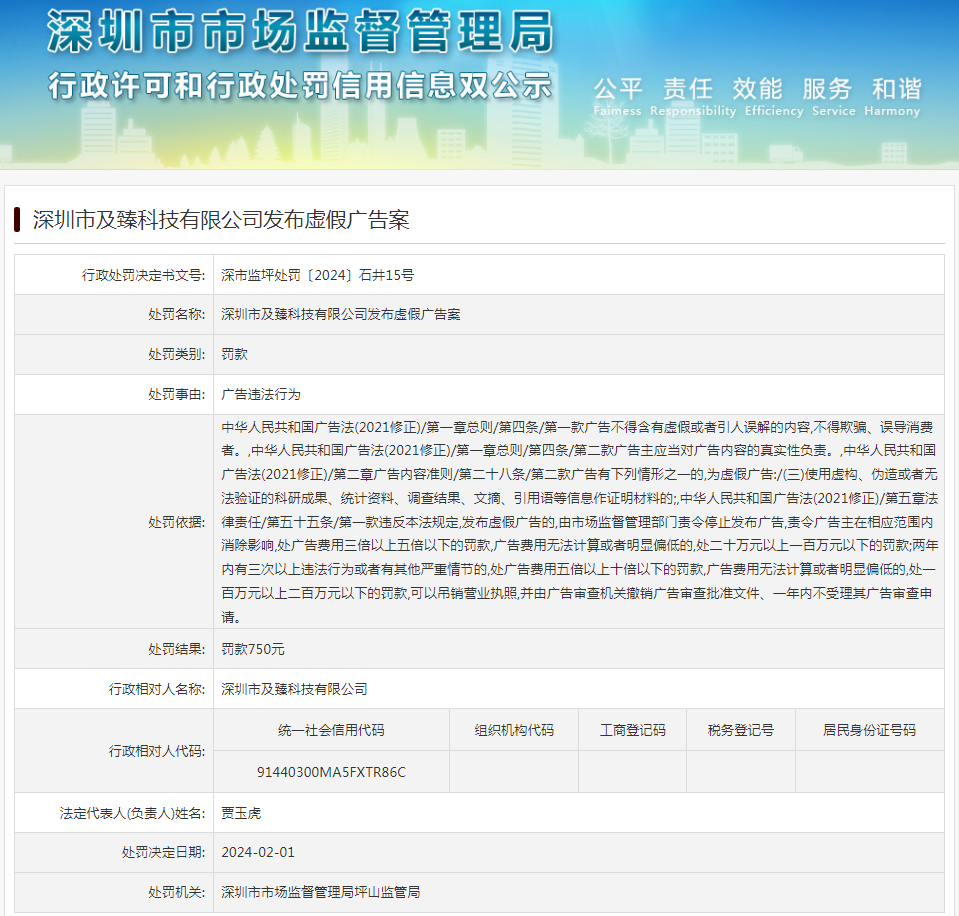Click the 深圳市市场监督管理局坪山监管局 authority value
The image size is (959, 916).
(x=320, y=892)
